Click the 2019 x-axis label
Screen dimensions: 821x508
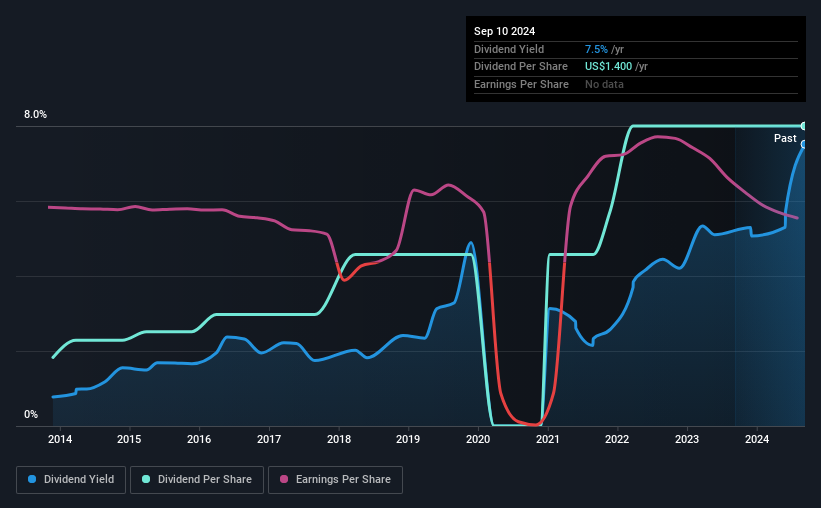tap(408, 439)
